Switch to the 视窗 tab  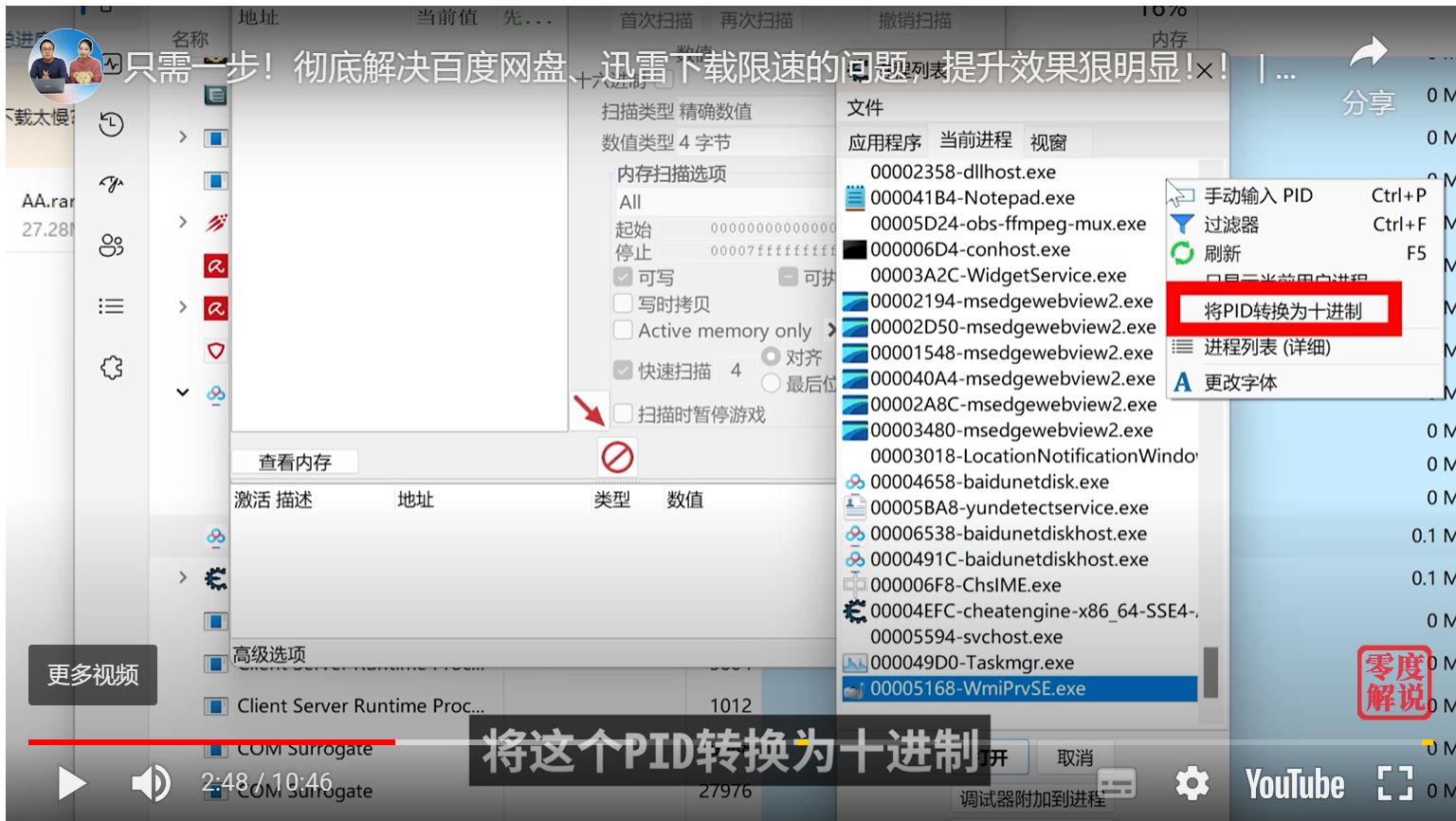pyautogui.click(x=1048, y=142)
